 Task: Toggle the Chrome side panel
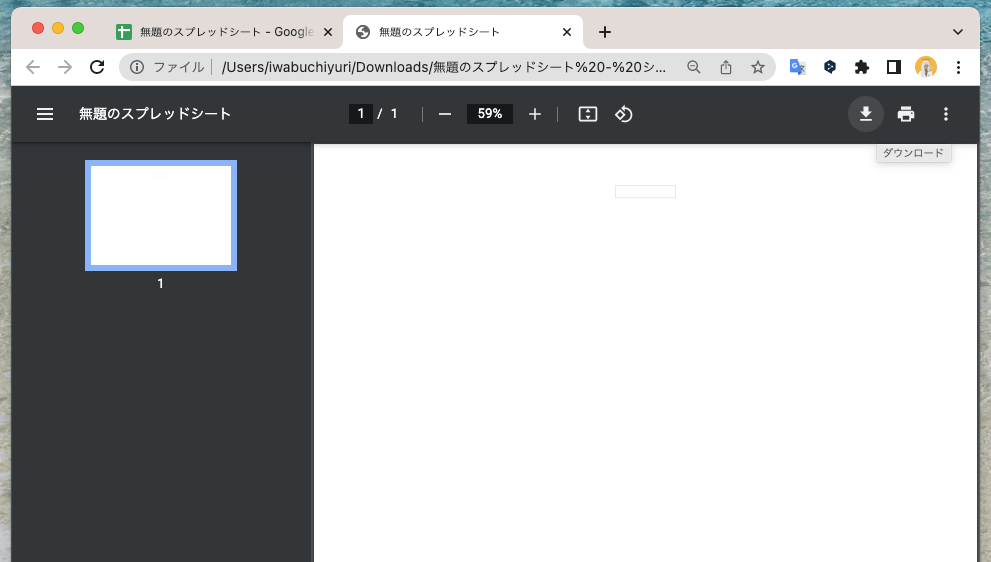[894, 67]
